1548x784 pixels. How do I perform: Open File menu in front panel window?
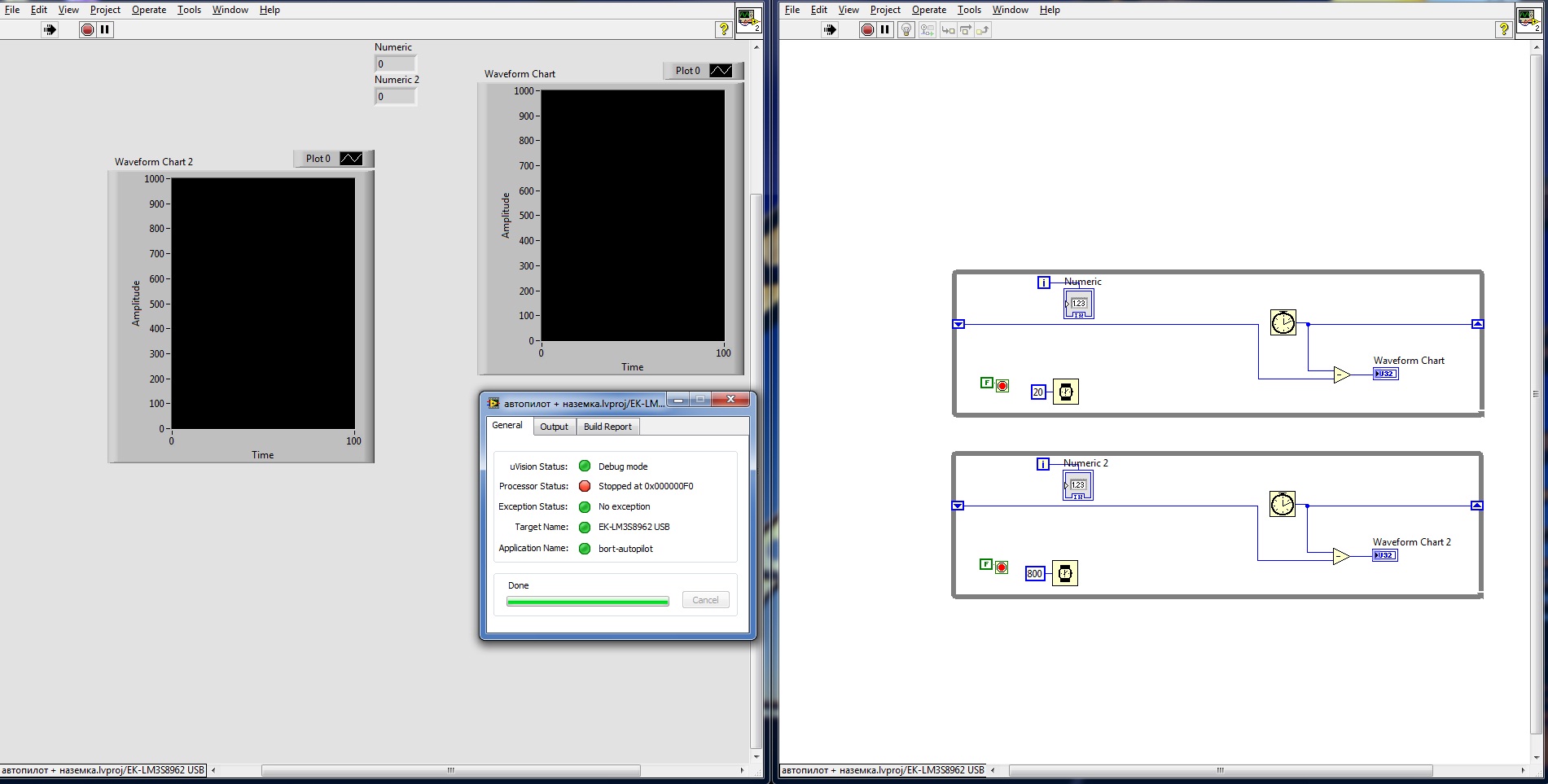[12, 10]
